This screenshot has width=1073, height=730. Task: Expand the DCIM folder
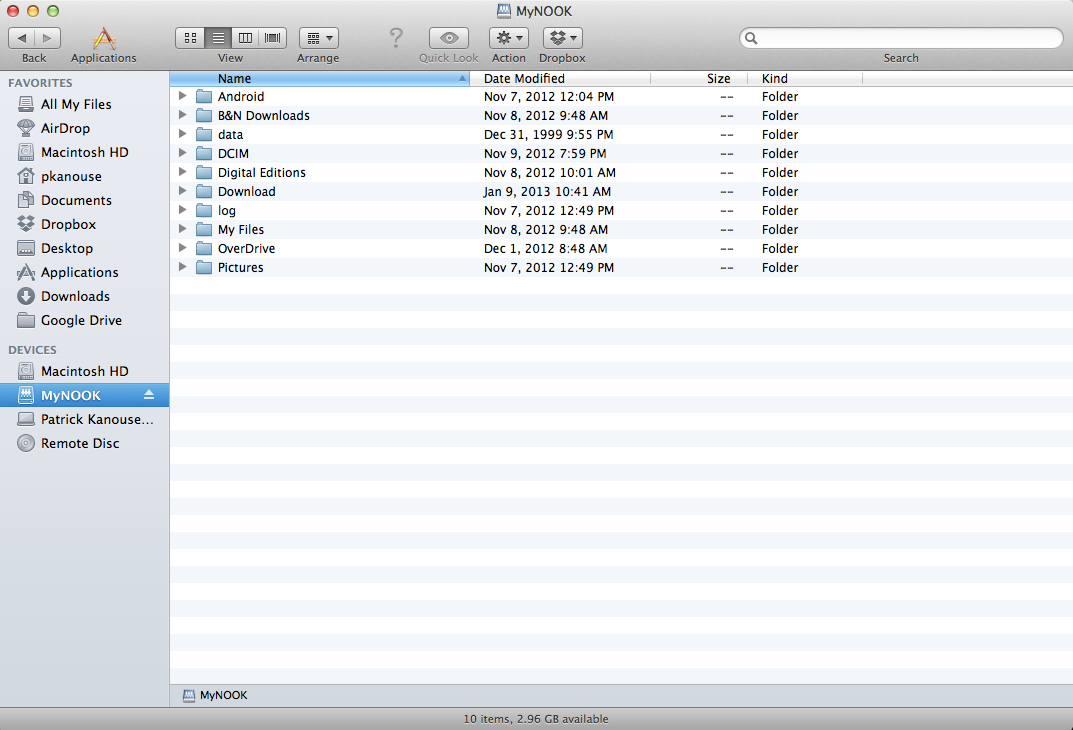[x=183, y=153]
